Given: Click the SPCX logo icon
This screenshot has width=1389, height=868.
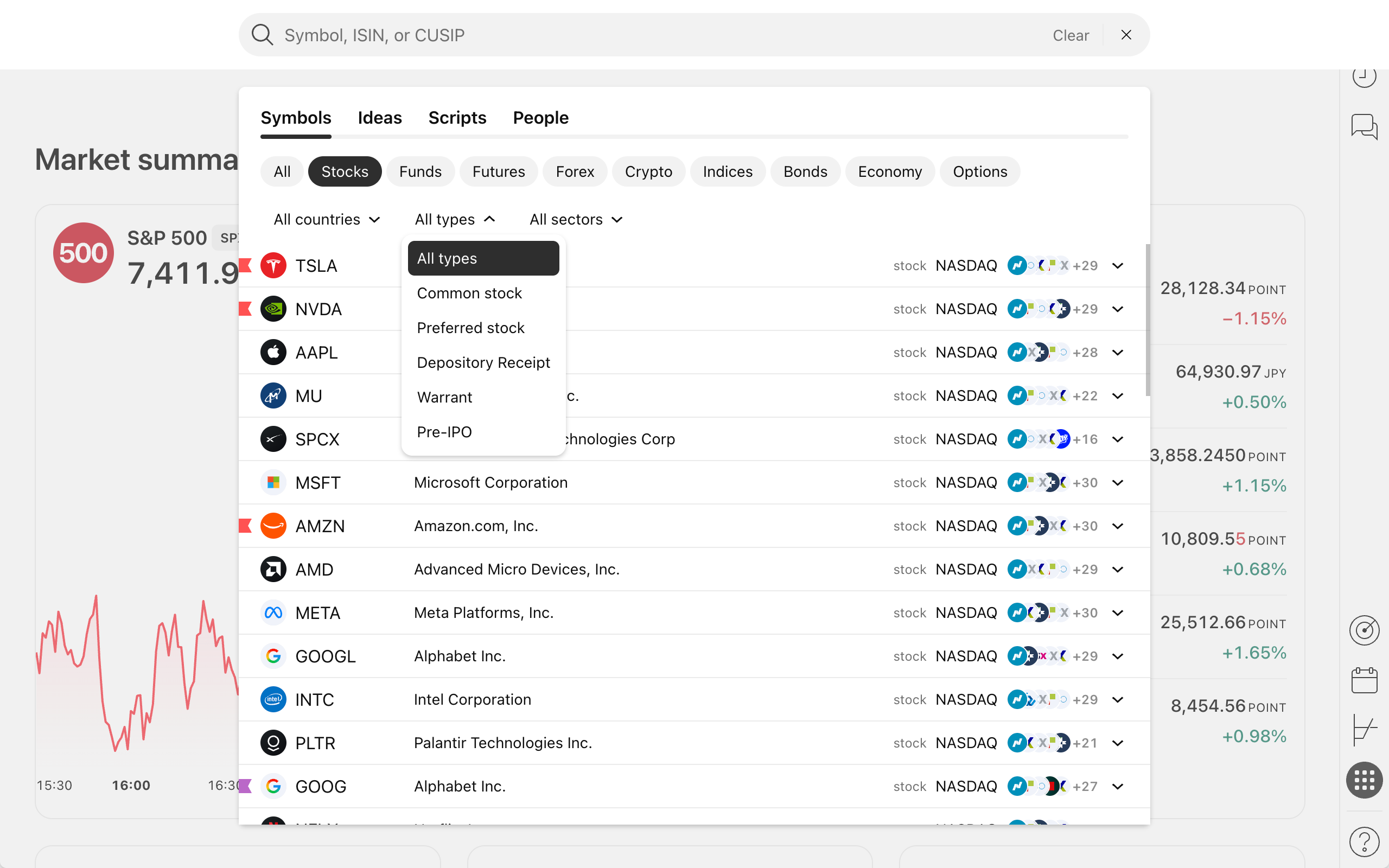Looking at the screenshot, I should point(273,439).
